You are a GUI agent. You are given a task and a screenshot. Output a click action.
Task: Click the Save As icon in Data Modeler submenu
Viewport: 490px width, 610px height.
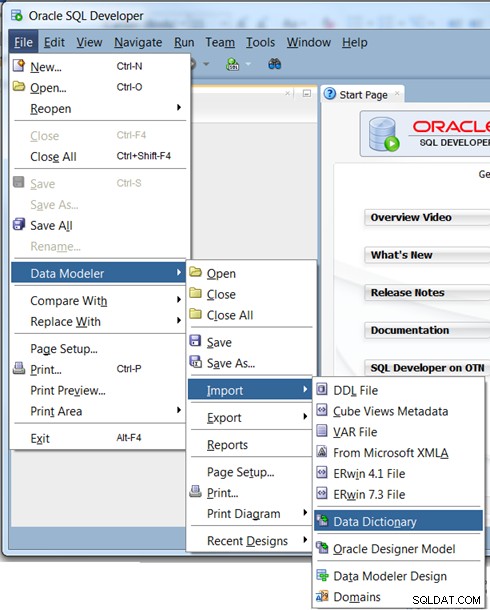pyautogui.click(x=196, y=362)
